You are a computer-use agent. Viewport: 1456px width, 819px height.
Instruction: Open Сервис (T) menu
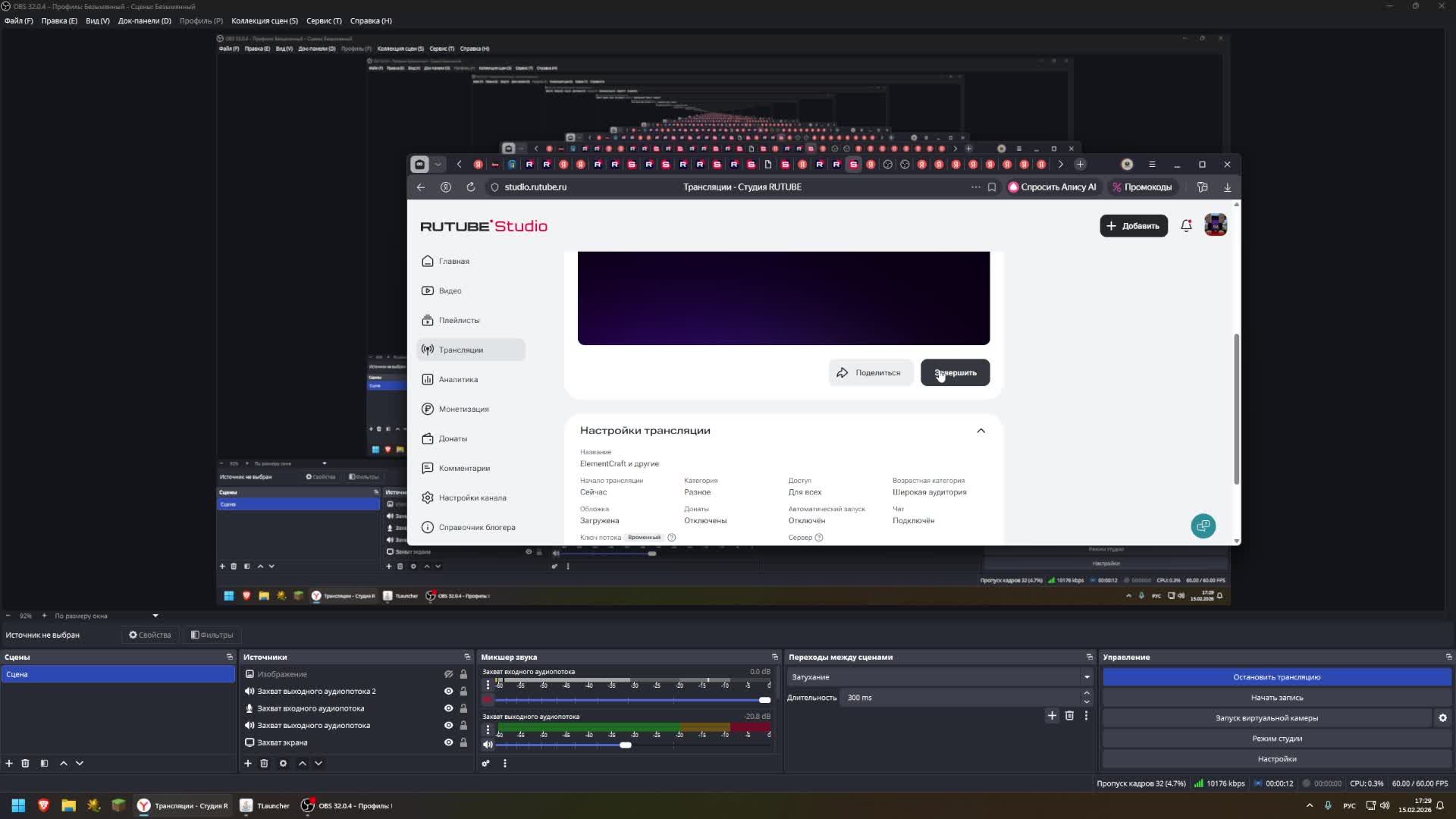point(324,20)
